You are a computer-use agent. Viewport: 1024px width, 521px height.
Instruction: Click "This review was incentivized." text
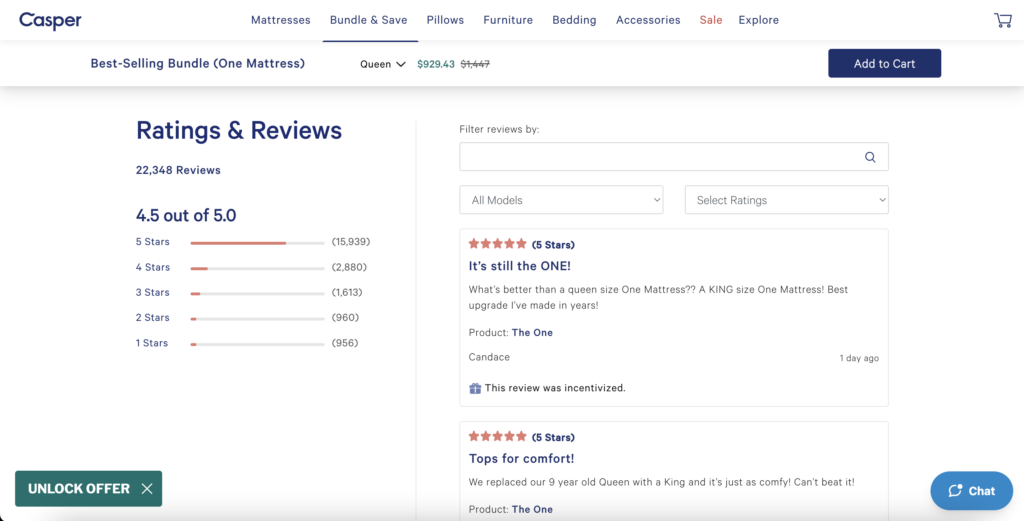click(x=555, y=388)
